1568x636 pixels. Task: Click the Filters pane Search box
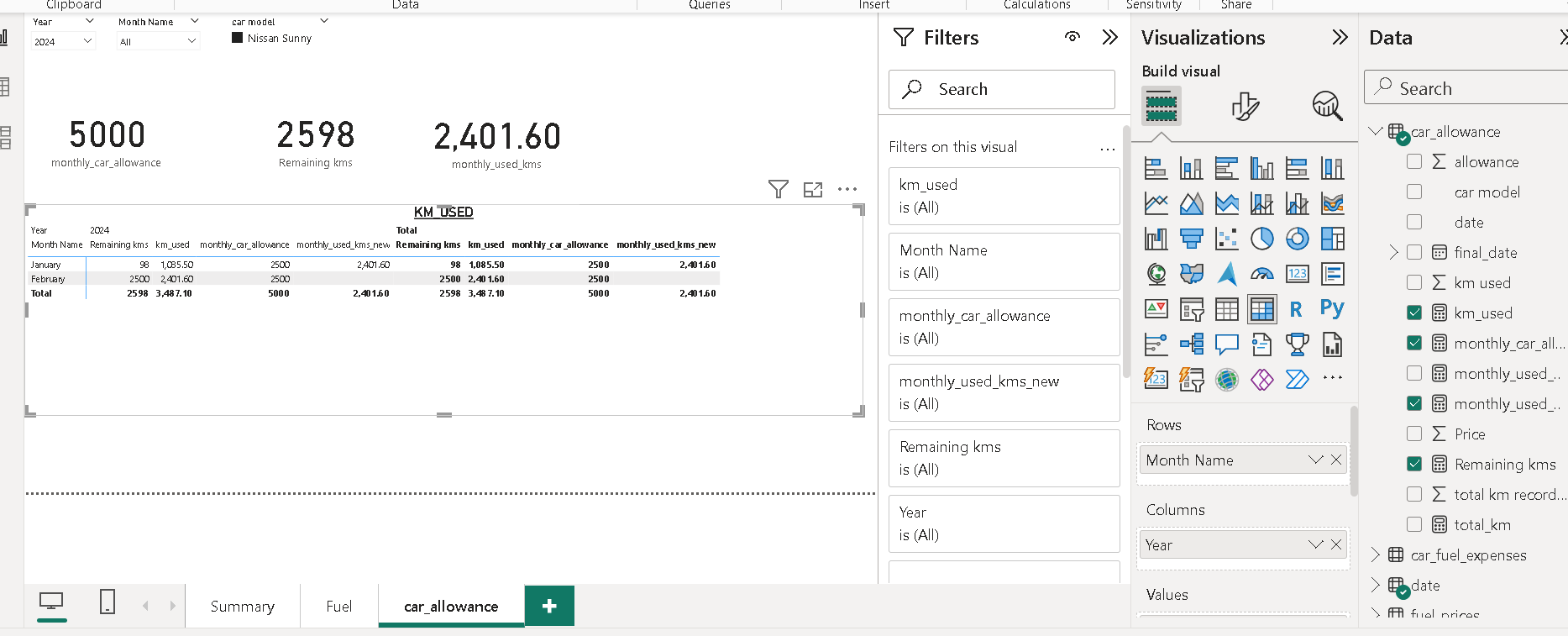tap(1002, 89)
